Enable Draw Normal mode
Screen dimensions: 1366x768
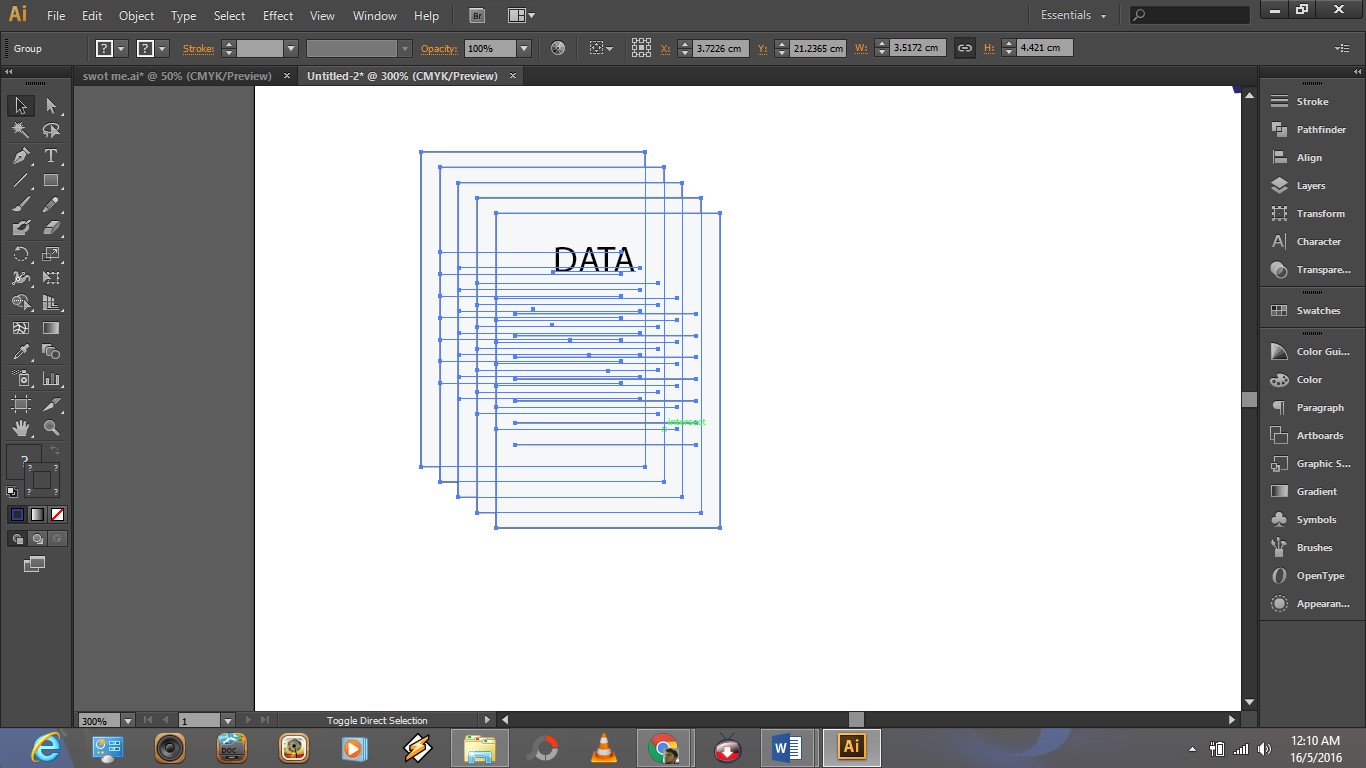click(17, 539)
